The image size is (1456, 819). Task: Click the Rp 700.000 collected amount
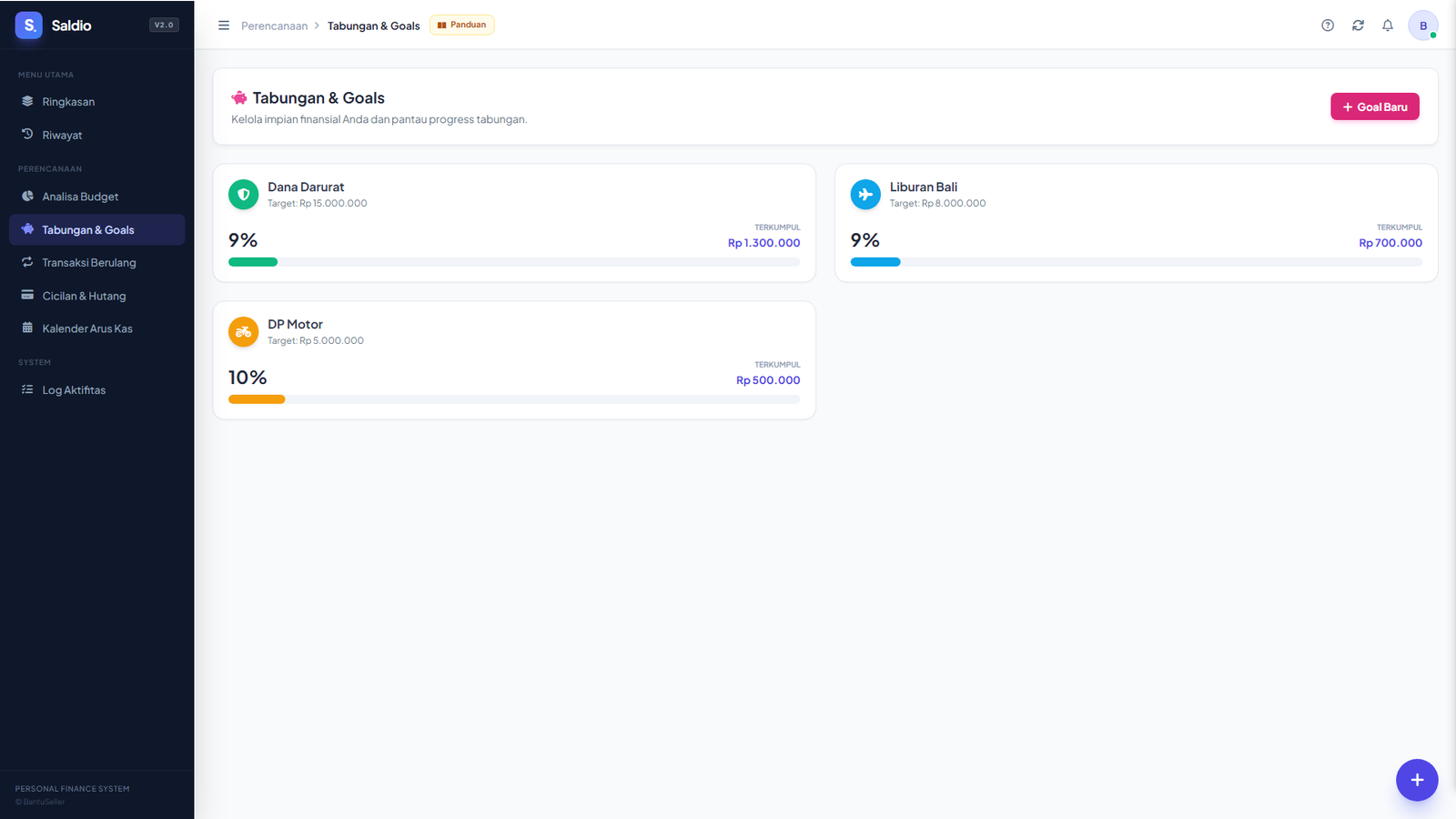1390,243
